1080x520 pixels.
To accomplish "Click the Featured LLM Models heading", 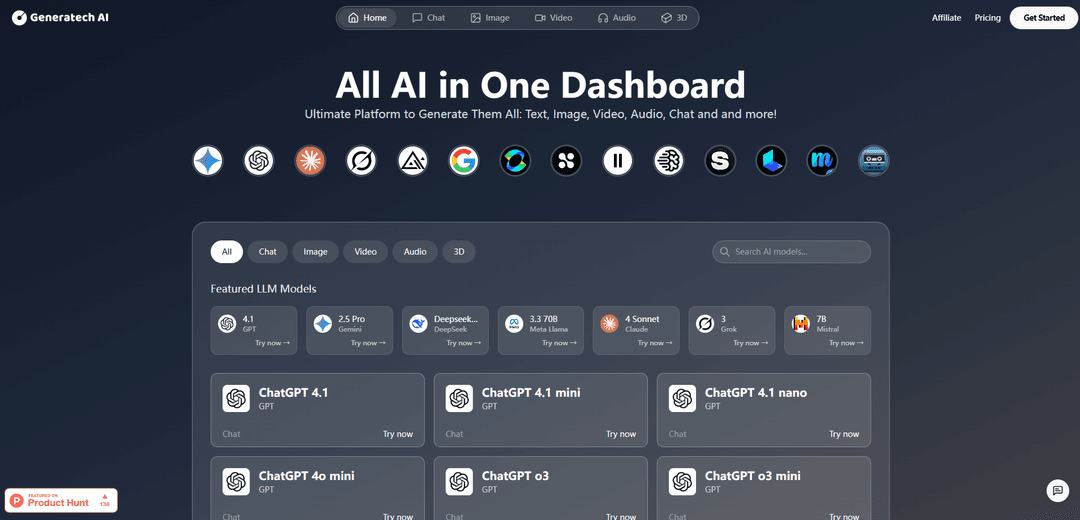I will point(264,289).
